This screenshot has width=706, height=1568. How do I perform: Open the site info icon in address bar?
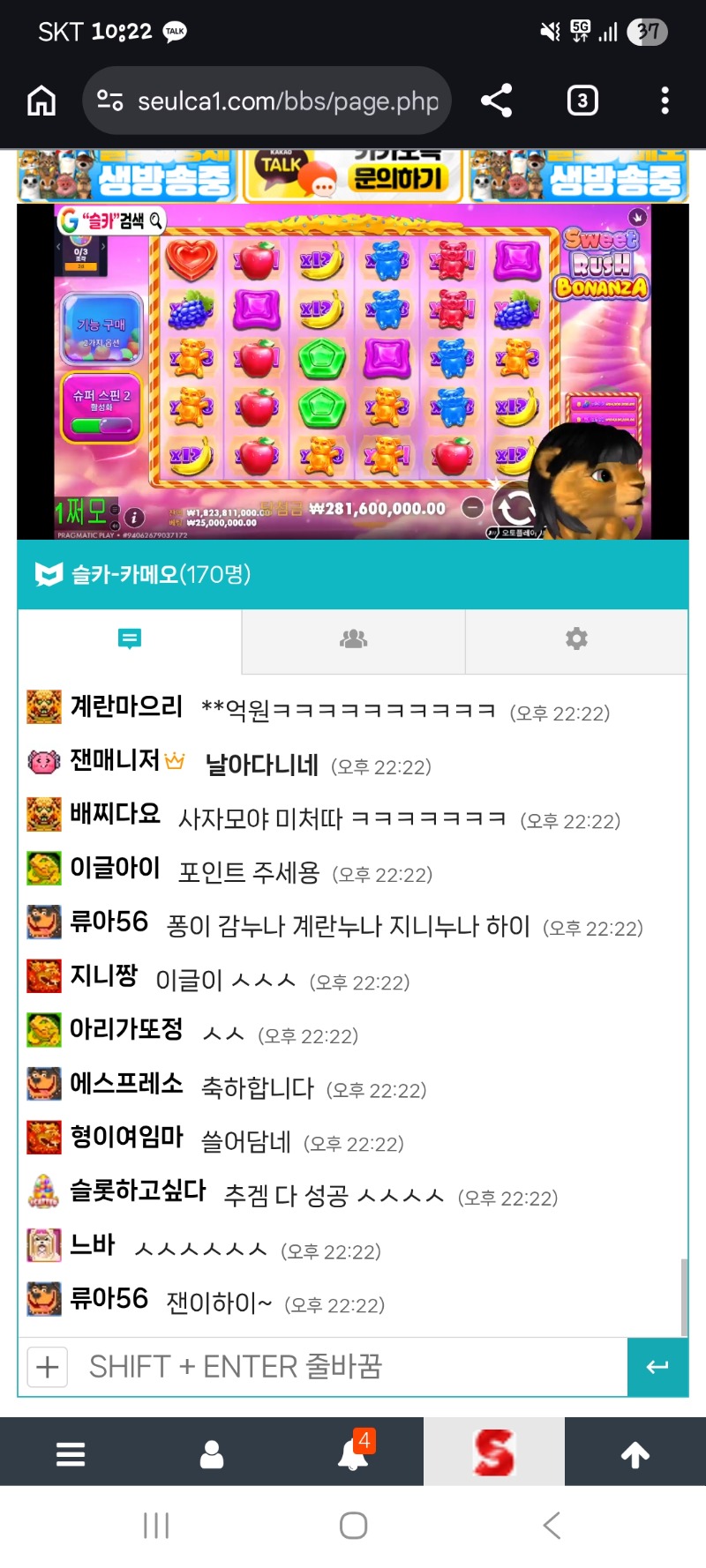tap(110, 101)
